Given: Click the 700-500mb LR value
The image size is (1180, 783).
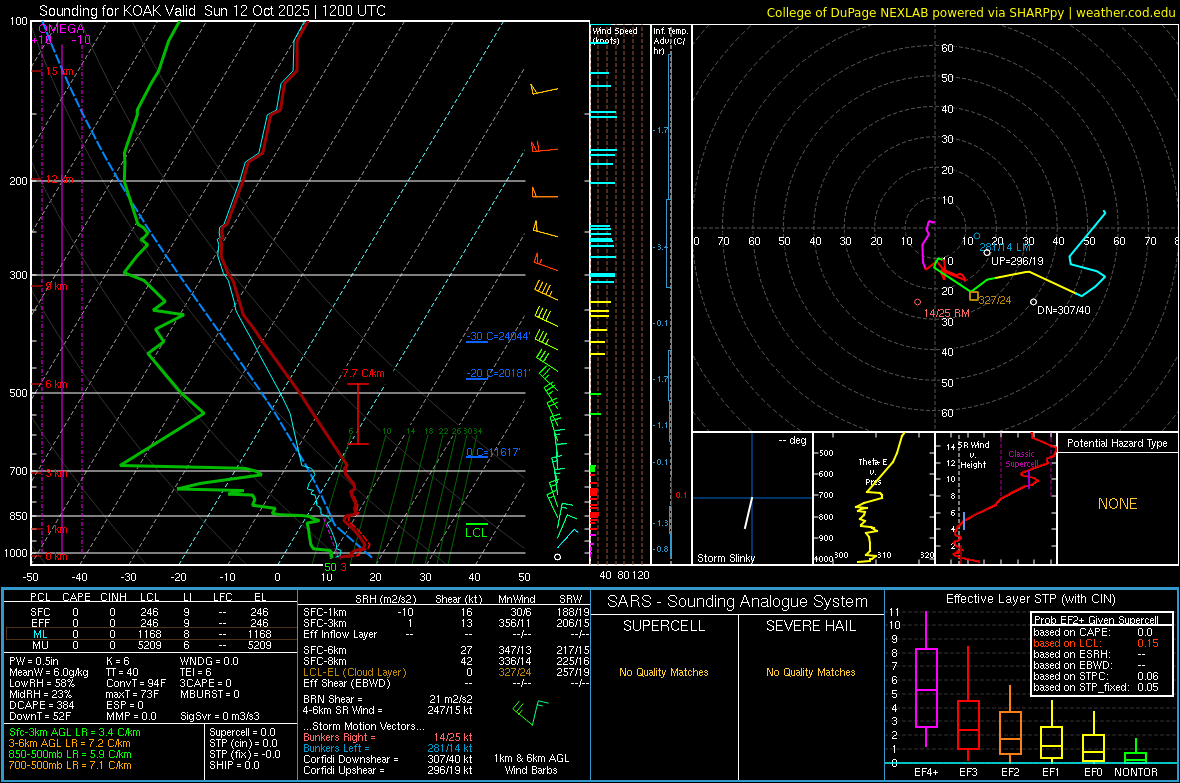Looking at the screenshot, I should 70,765.
